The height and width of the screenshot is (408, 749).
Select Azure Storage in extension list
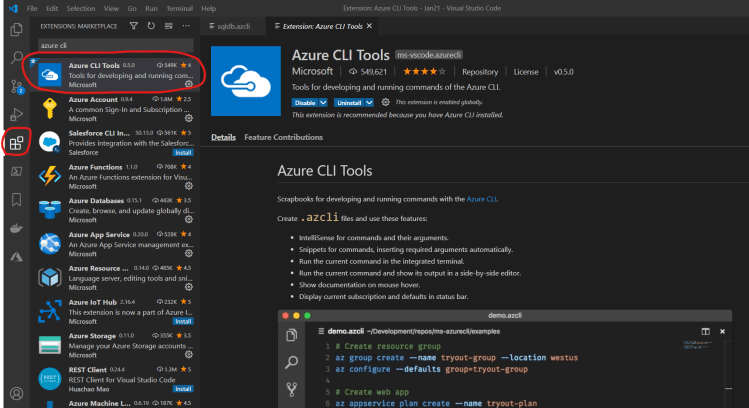click(116, 345)
